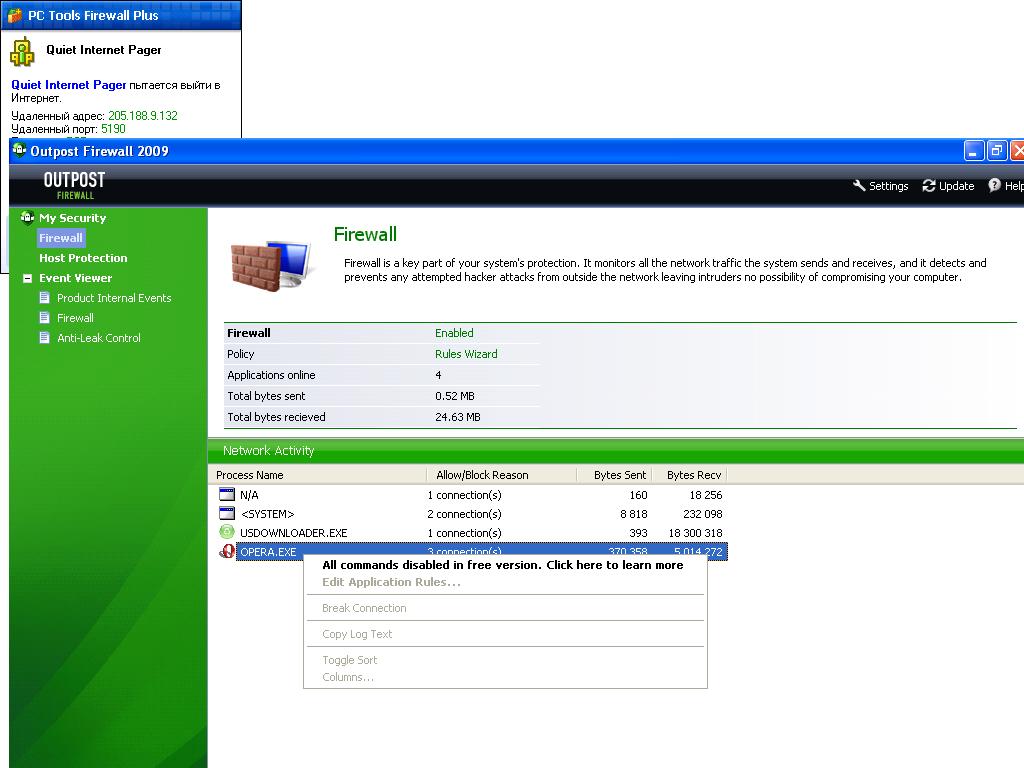The width and height of the screenshot is (1024, 768).
Task: Click Quiet Internet Pager application icon
Action: (22, 52)
